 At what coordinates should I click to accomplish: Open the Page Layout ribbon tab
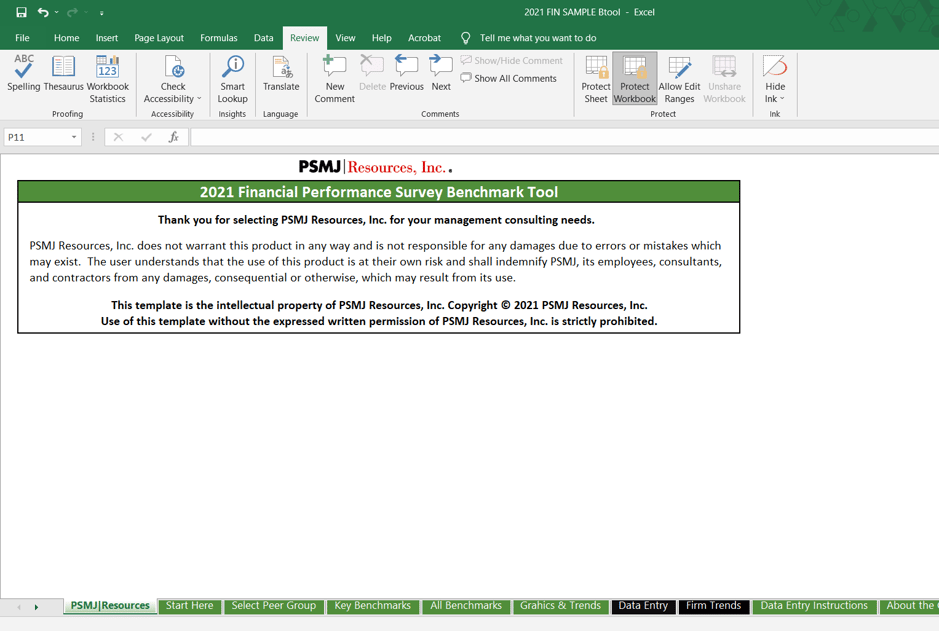click(x=159, y=38)
